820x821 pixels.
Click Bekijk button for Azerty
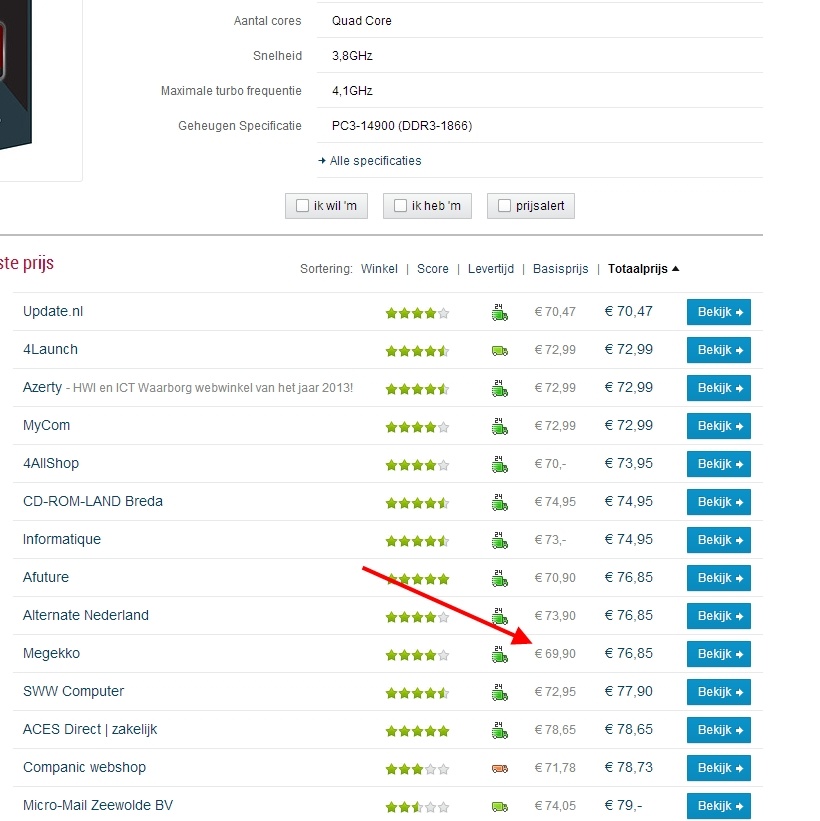click(718, 388)
